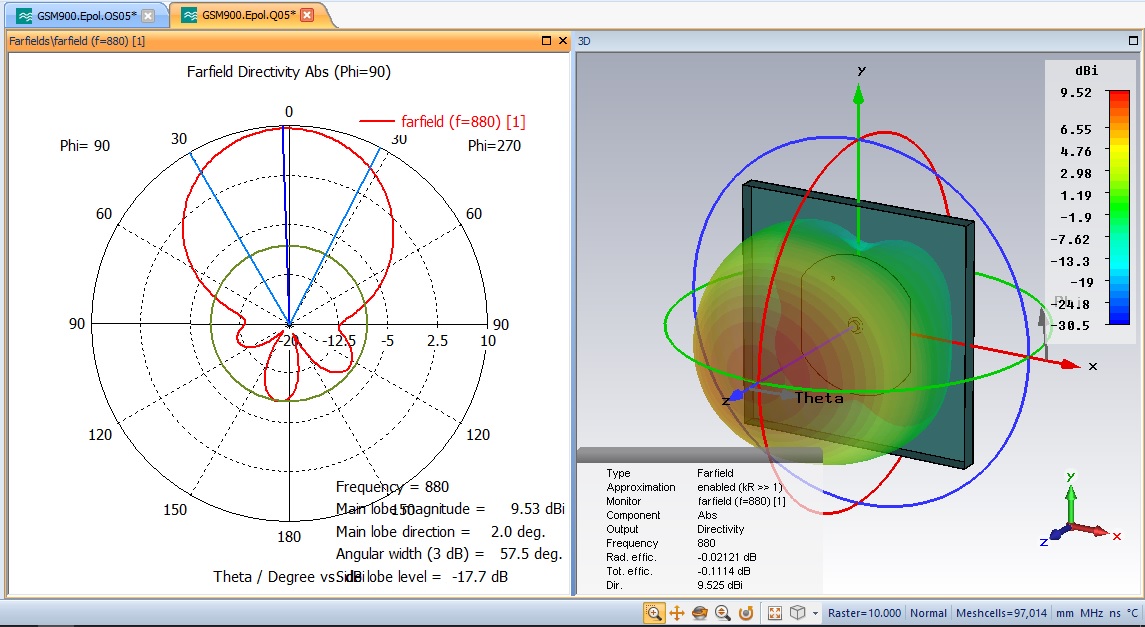Activate the Zoom tool in status bar
1145x627 pixels.
click(x=654, y=613)
